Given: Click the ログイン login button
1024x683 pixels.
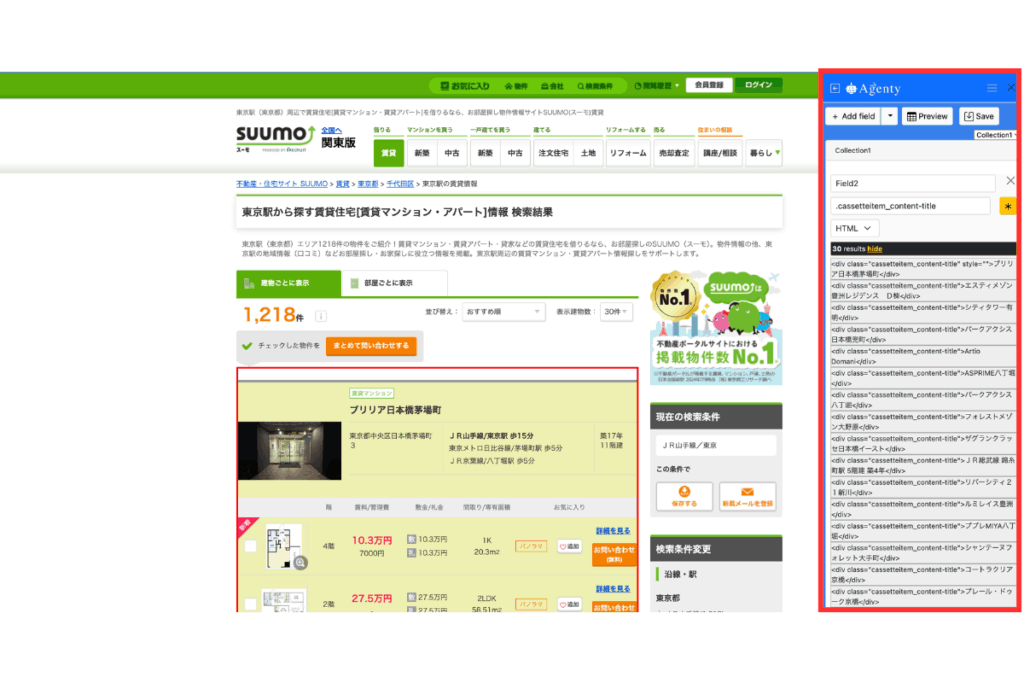Looking at the screenshot, I should pos(758,85).
